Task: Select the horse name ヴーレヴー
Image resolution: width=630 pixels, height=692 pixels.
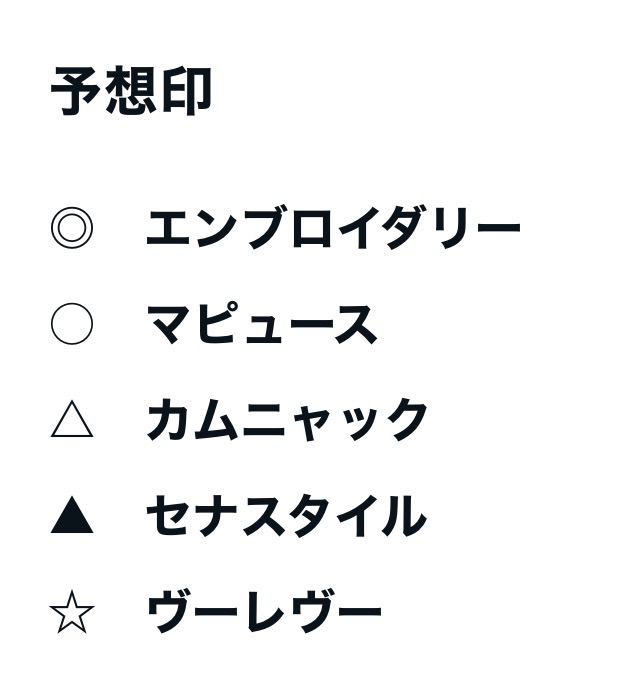Action: (264, 613)
